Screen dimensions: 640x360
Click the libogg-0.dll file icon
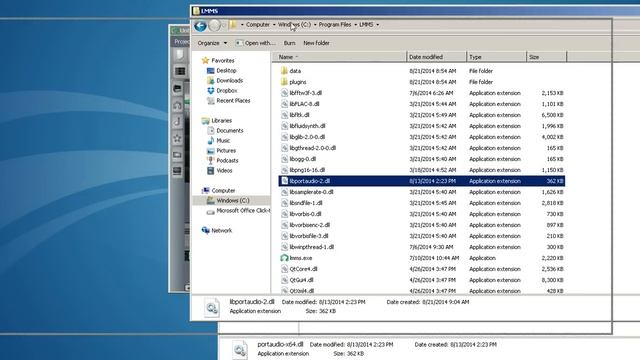tap(284, 159)
